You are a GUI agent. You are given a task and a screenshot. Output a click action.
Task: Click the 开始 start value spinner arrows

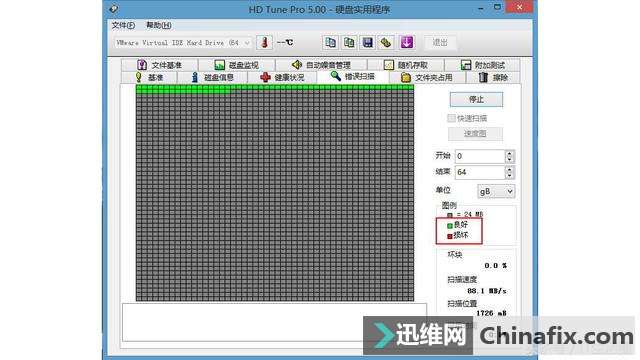pos(509,156)
